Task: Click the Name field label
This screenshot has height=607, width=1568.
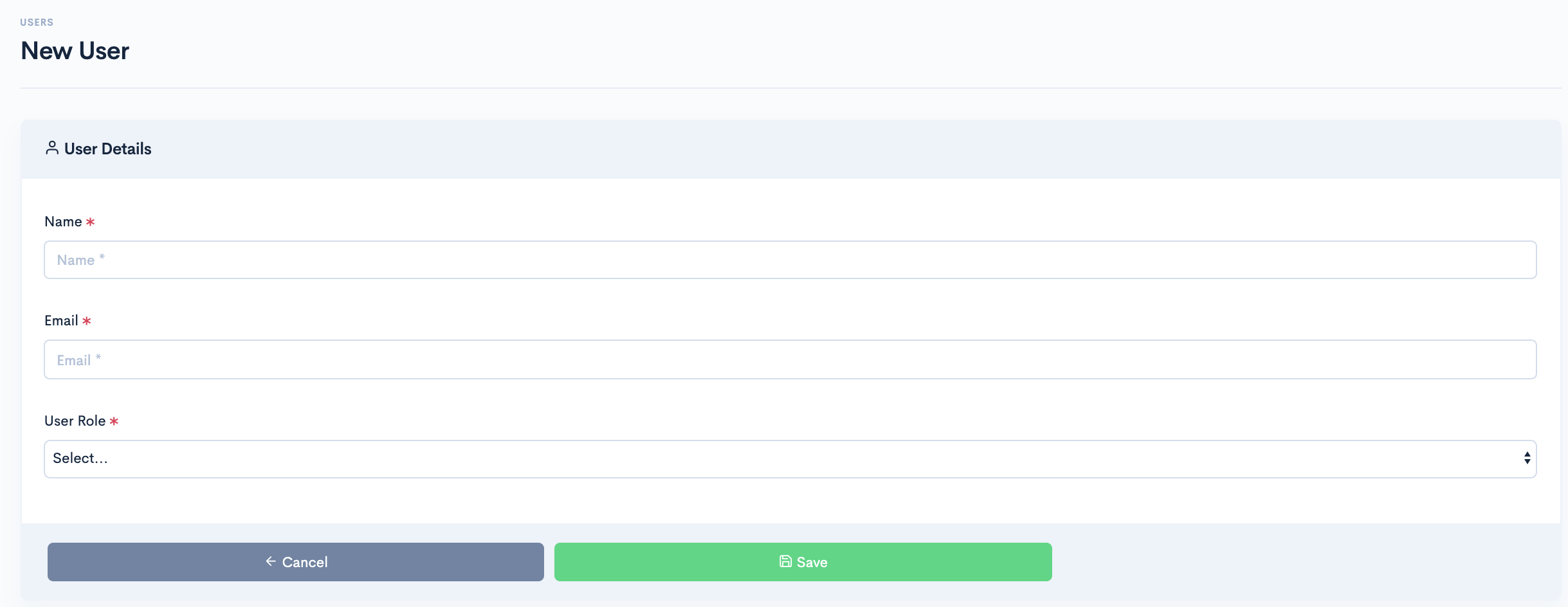Action: [x=63, y=222]
